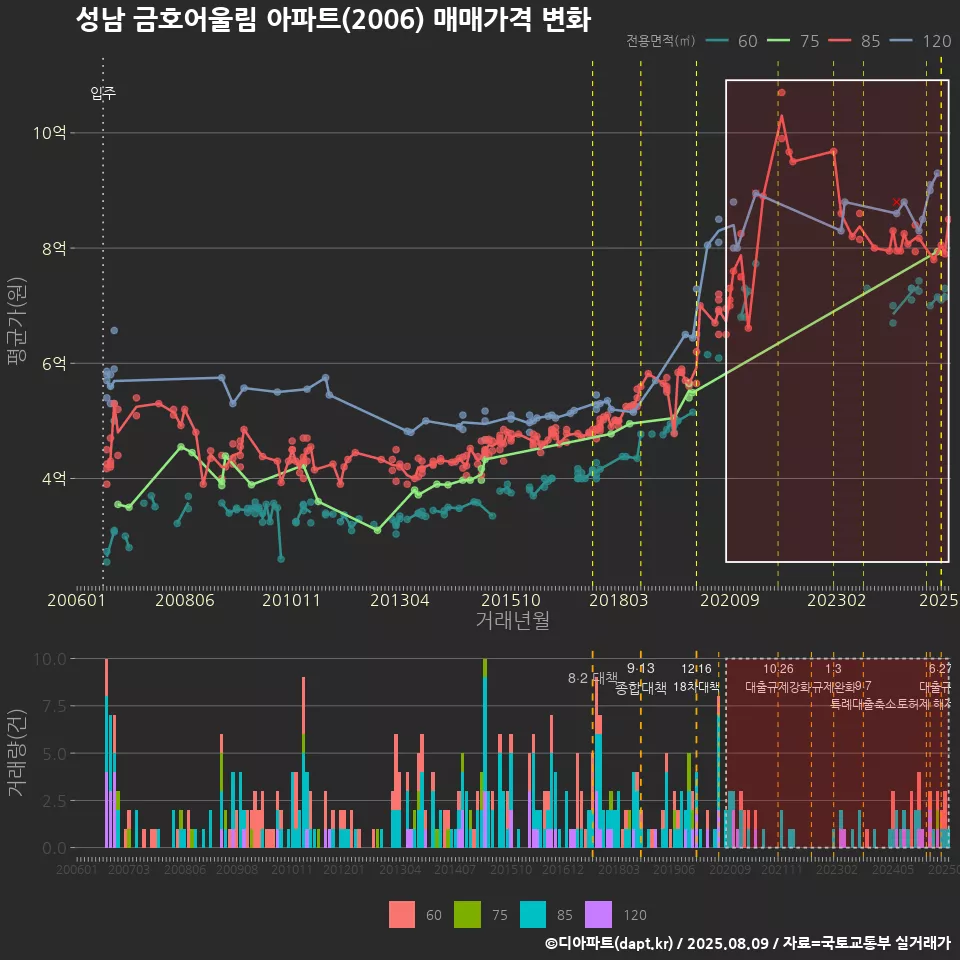Click the 85 legend entry at top
Screen dimensions: 960x960
click(855, 41)
